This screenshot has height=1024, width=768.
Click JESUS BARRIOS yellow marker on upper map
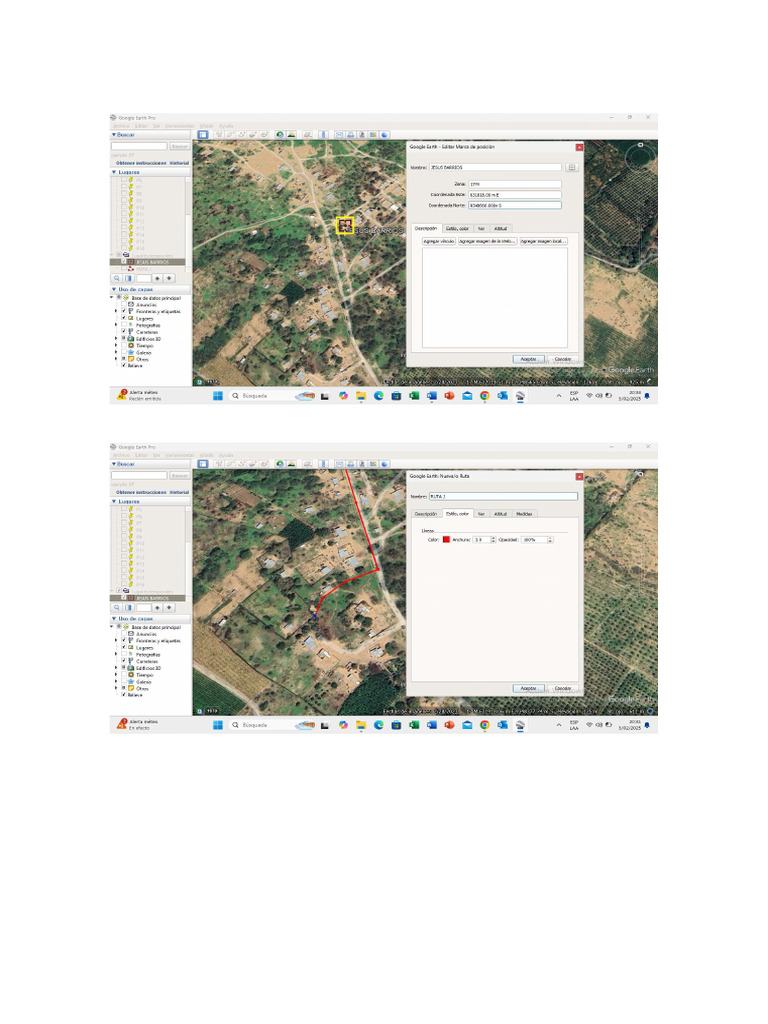click(x=345, y=225)
